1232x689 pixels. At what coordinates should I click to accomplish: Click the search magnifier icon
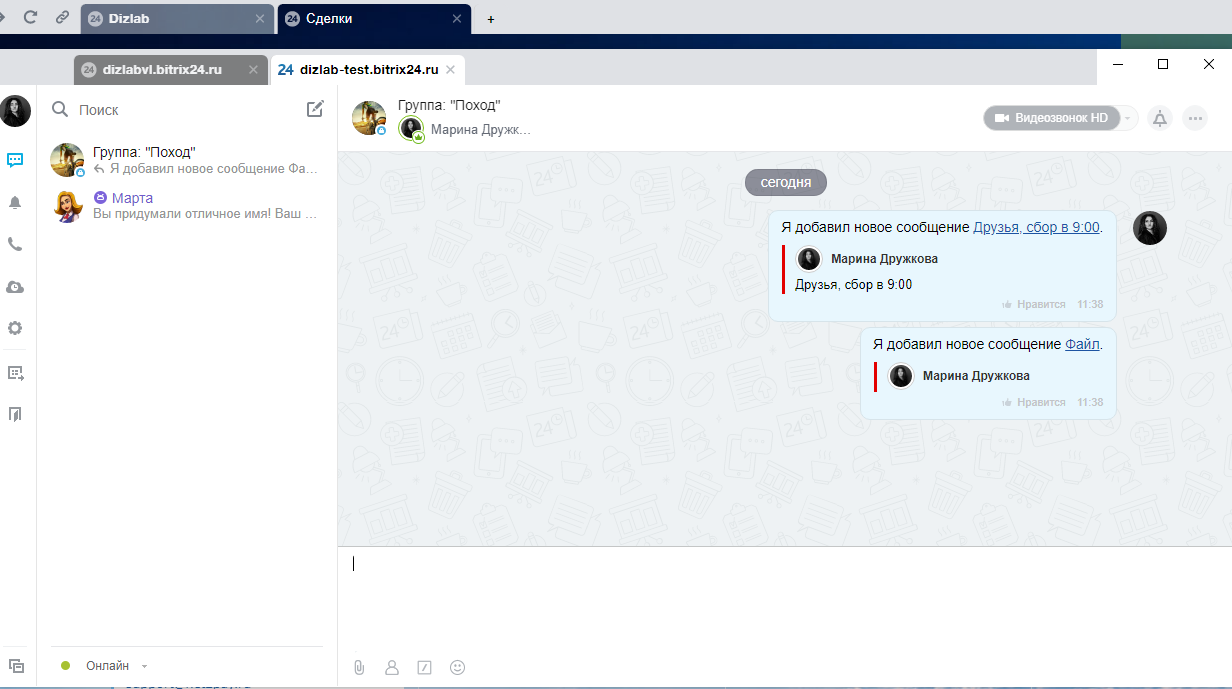tap(60, 109)
